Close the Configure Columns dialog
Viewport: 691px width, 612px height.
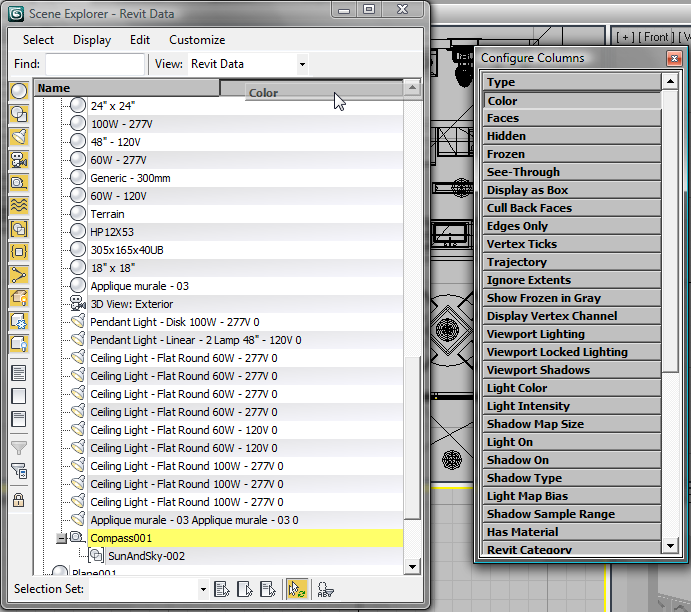click(x=674, y=58)
